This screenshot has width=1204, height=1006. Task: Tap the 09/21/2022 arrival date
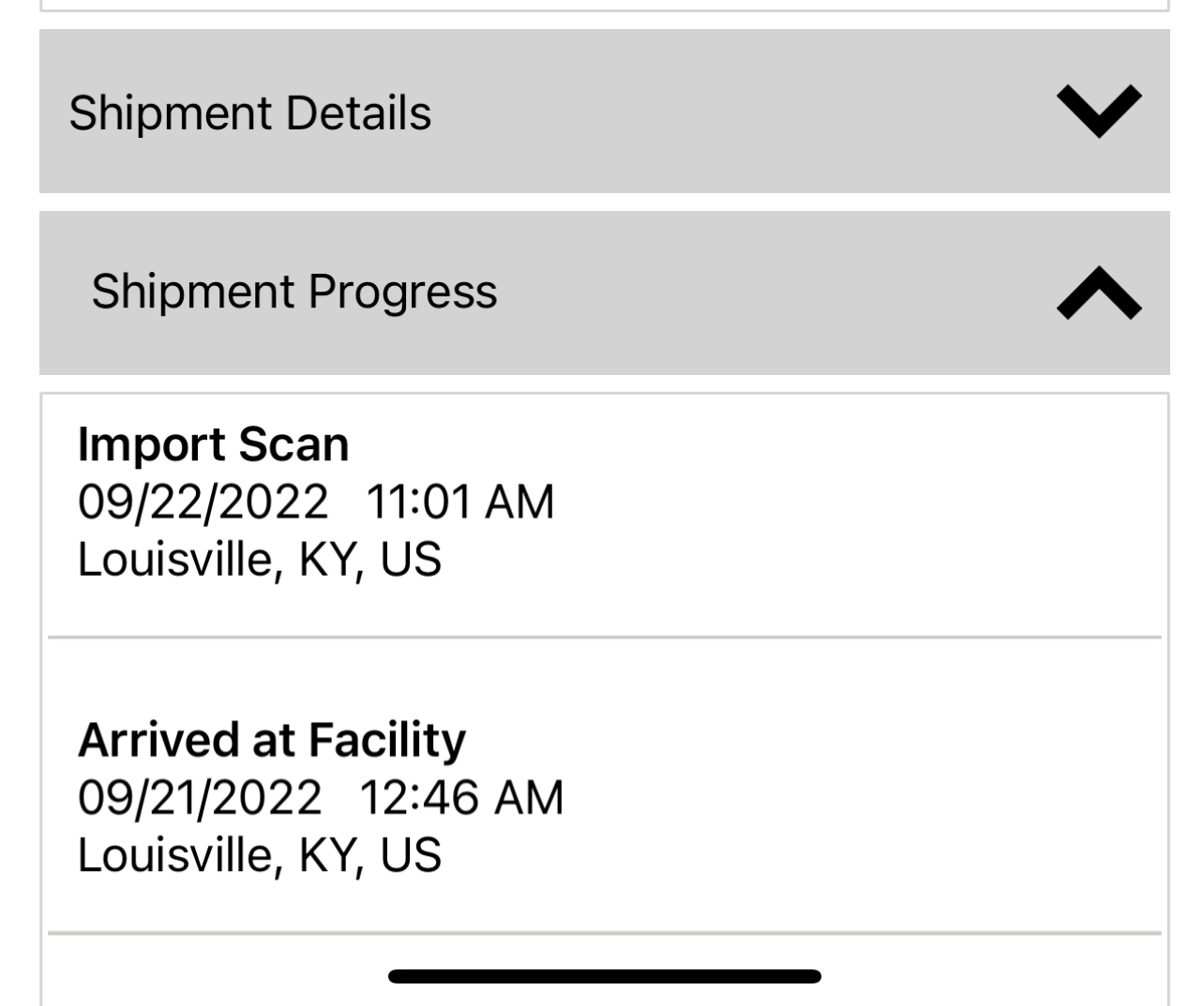(199, 798)
